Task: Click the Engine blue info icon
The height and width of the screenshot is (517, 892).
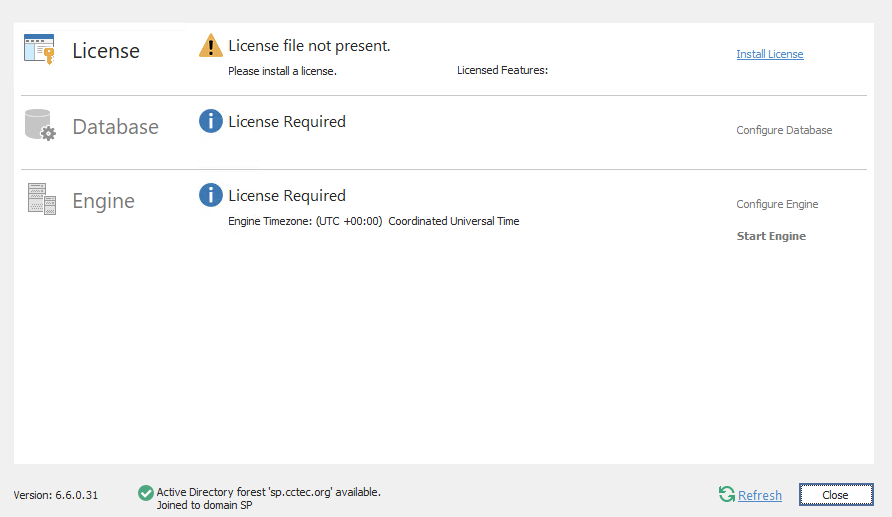Action: tap(211, 196)
